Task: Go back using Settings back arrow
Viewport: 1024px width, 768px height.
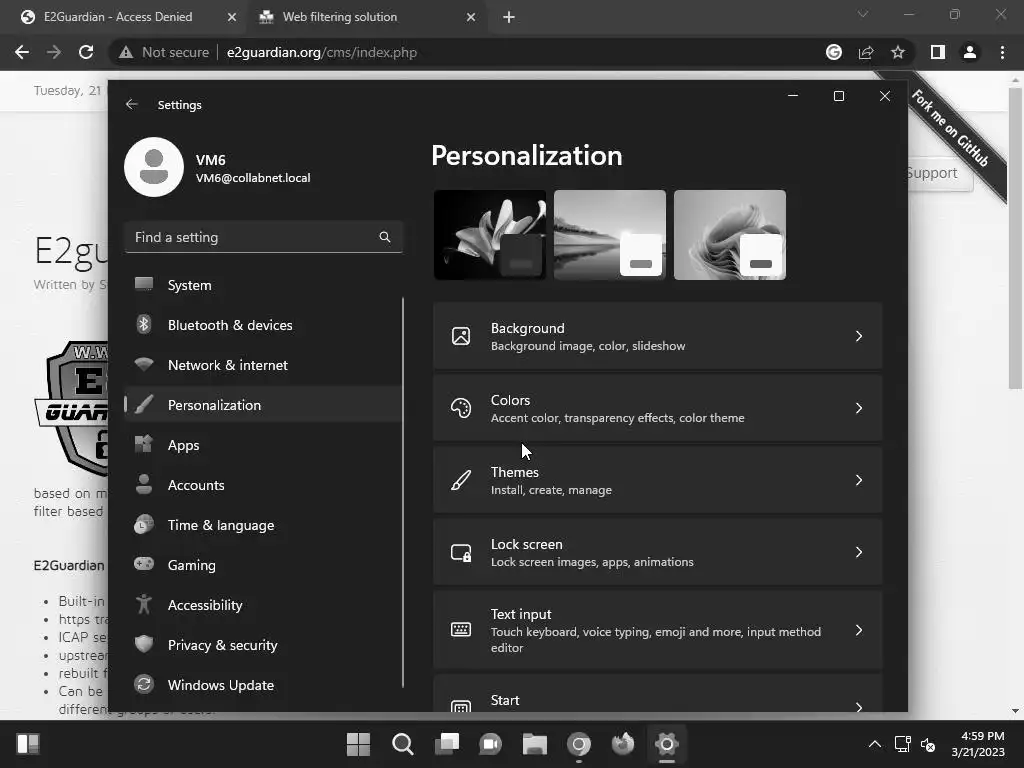Action: (x=132, y=104)
